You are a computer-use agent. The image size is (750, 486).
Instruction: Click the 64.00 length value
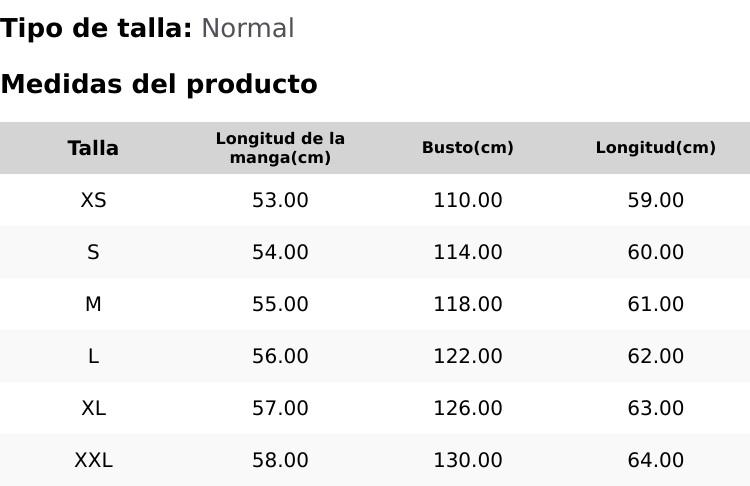[655, 461]
